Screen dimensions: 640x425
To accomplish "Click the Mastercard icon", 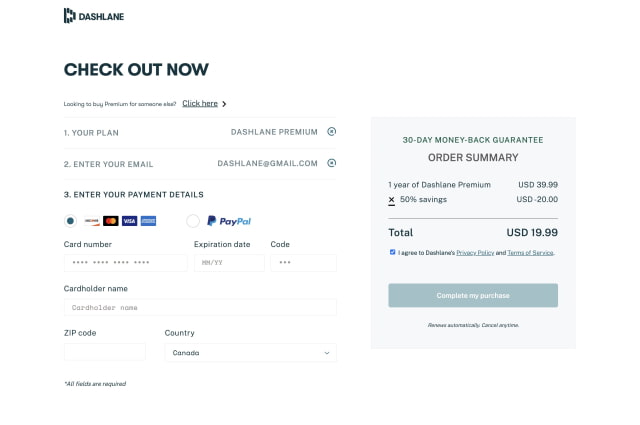I will 111,221.
